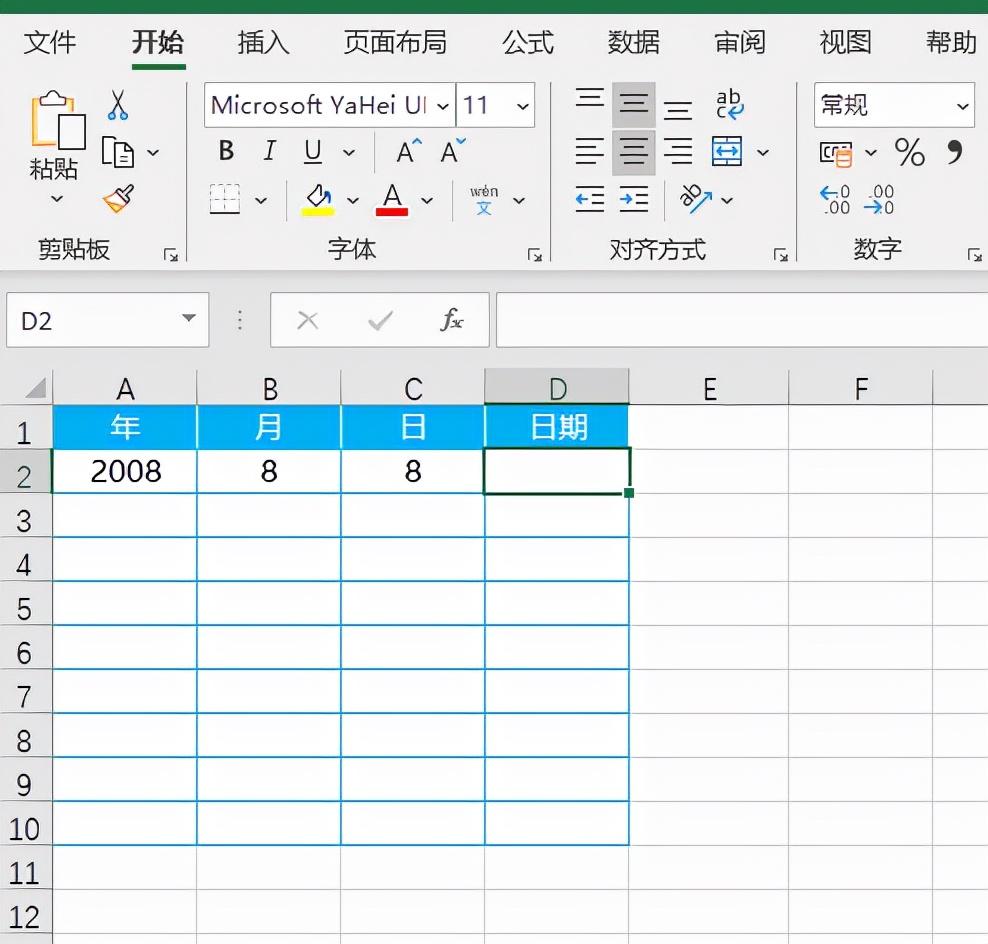Click the Wrap Text icon

(x=729, y=105)
